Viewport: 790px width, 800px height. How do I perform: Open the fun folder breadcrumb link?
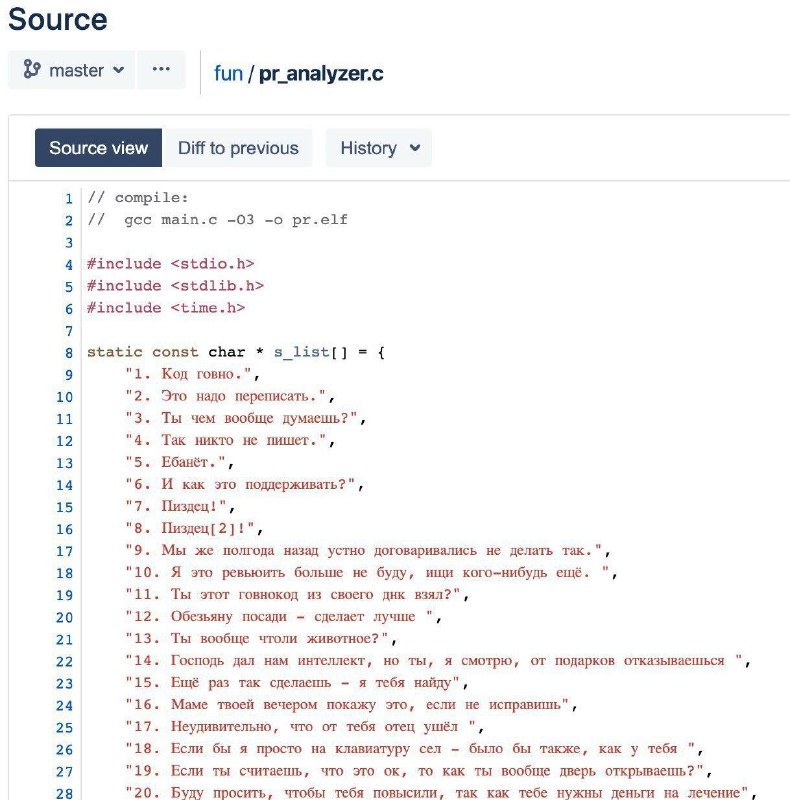[228, 73]
